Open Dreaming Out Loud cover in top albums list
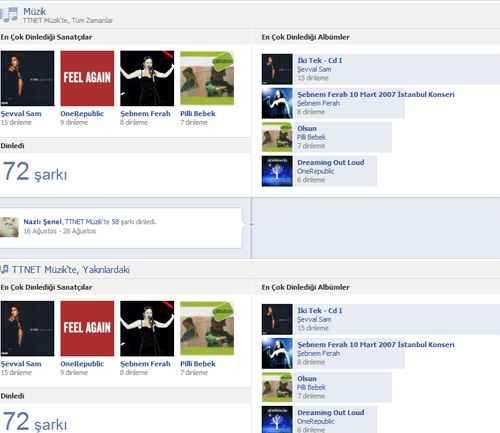This screenshot has height=433, width=500. 277,171
